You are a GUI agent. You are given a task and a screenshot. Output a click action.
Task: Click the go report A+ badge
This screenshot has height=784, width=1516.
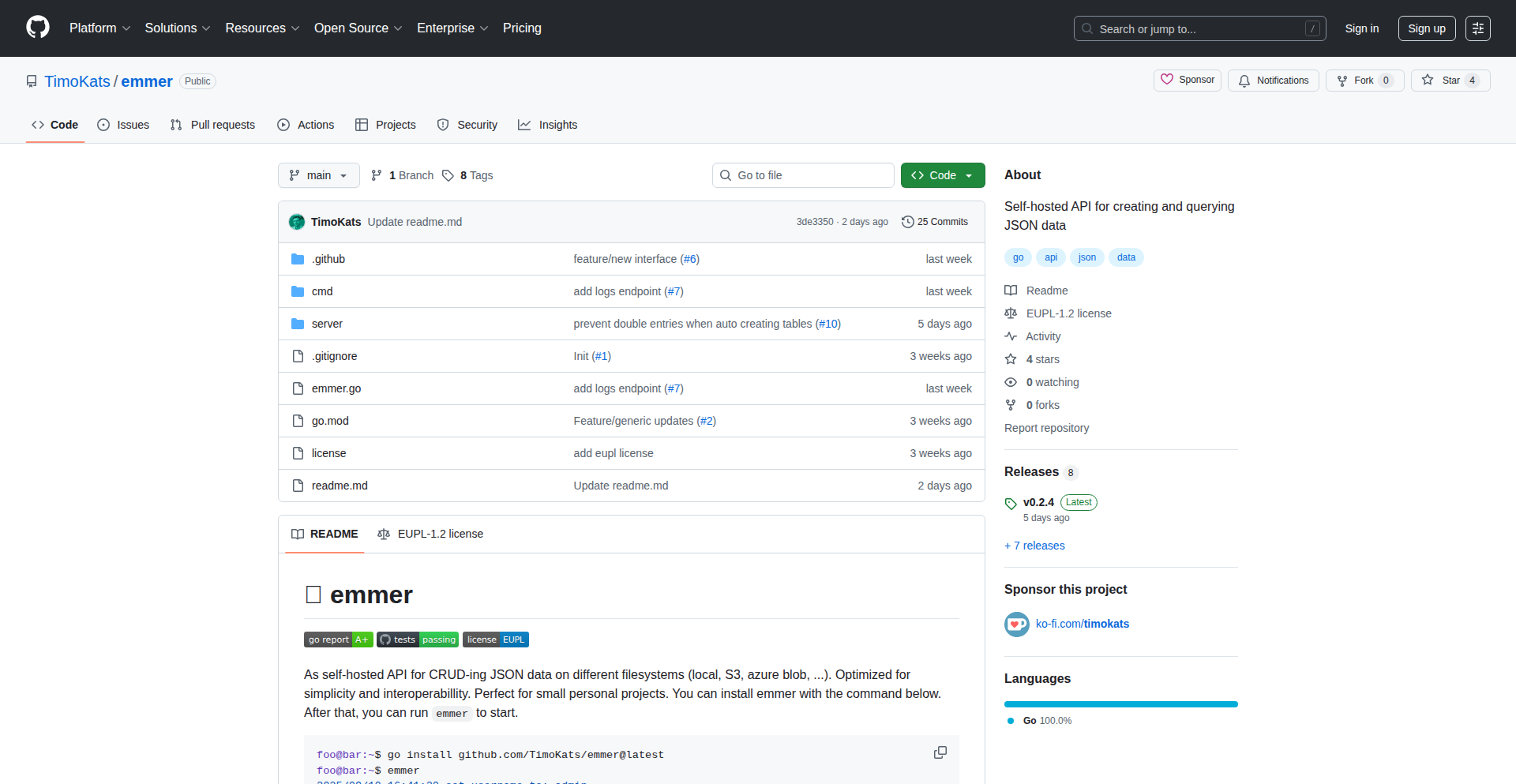pyautogui.click(x=339, y=640)
